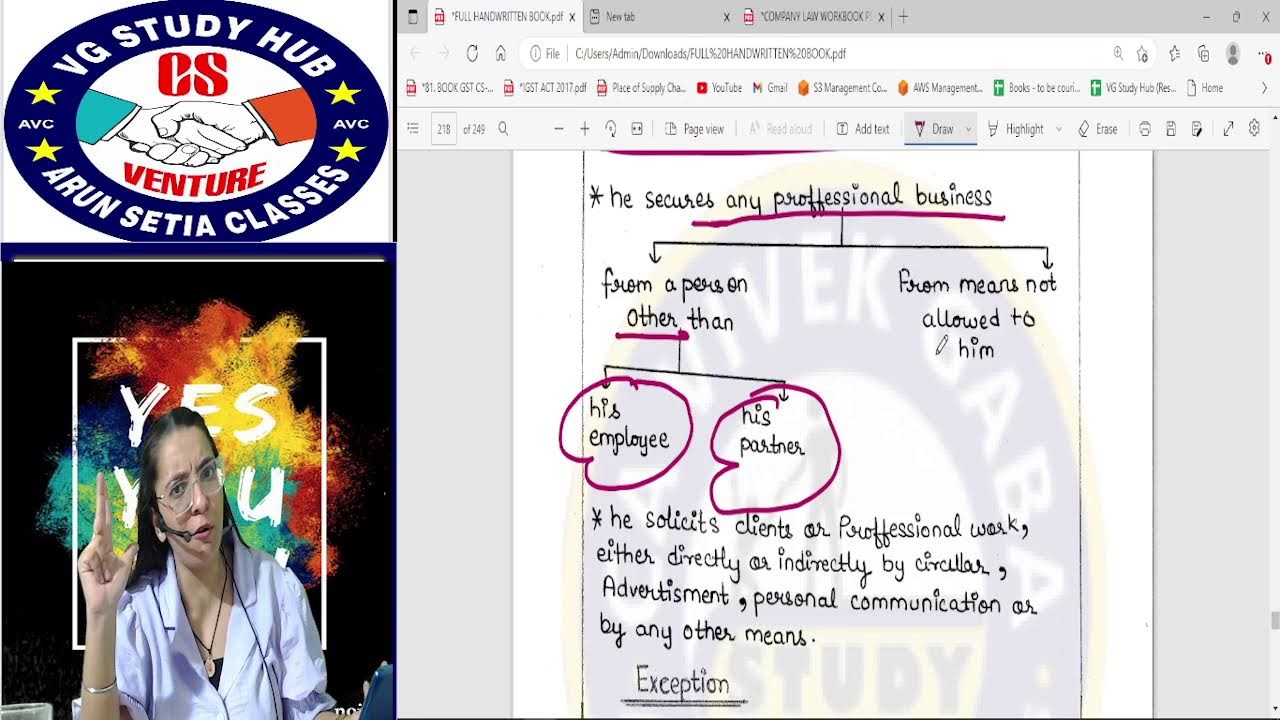Open a new browser tab
Screen dimensions: 1280x720
tap(903, 17)
